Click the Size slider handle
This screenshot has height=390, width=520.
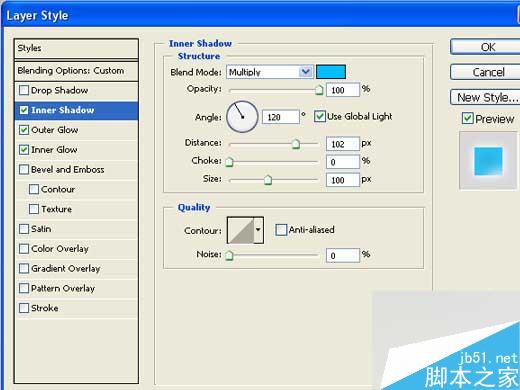point(268,180)
